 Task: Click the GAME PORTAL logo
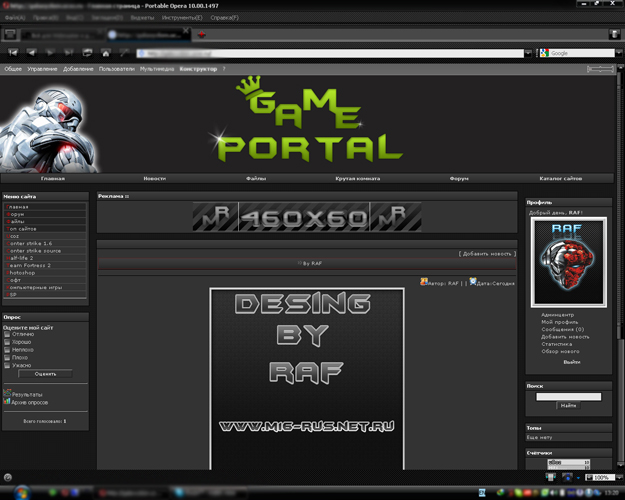[310, 125]
